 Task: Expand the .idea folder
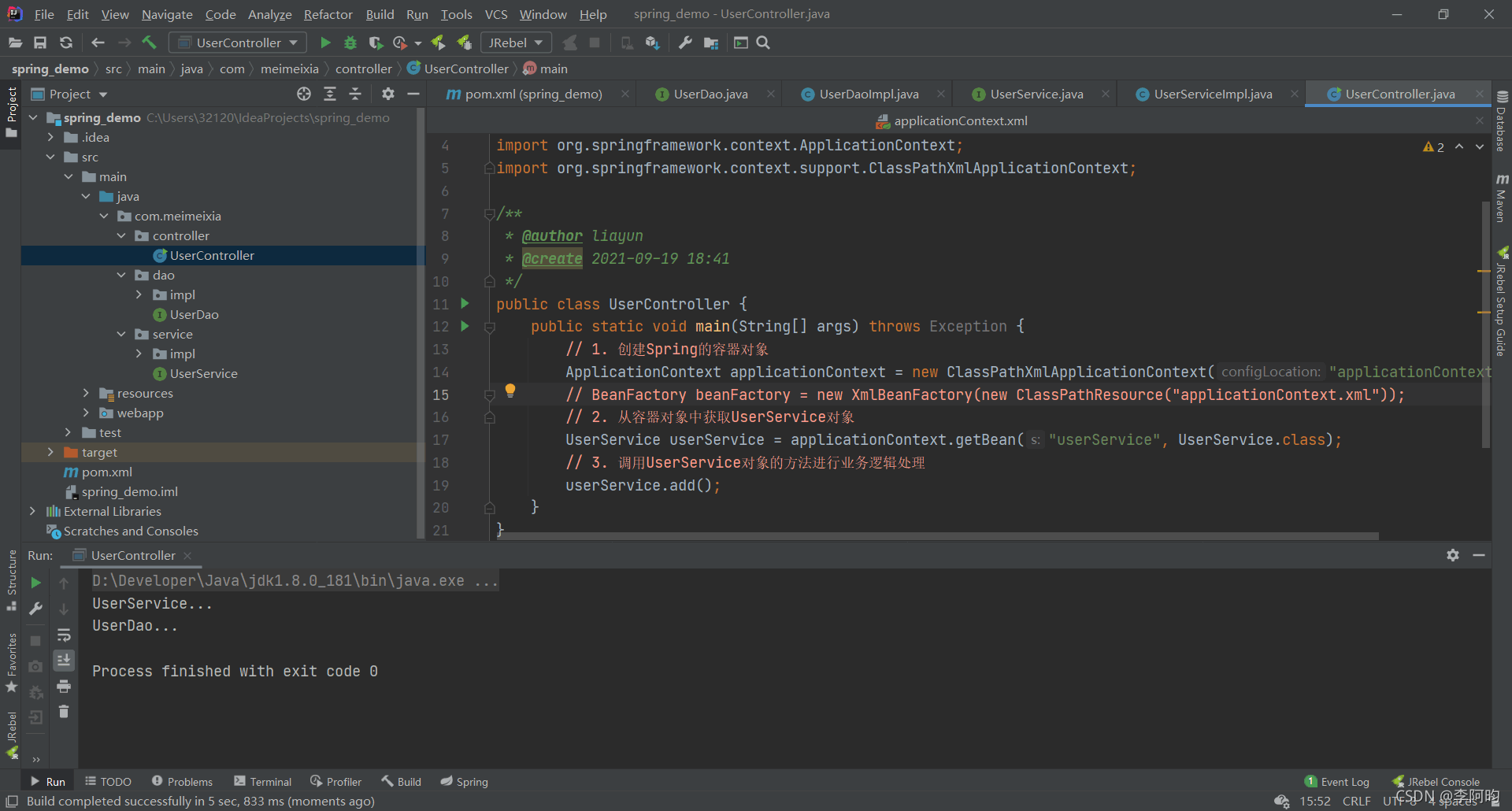(x=50, y=137)
